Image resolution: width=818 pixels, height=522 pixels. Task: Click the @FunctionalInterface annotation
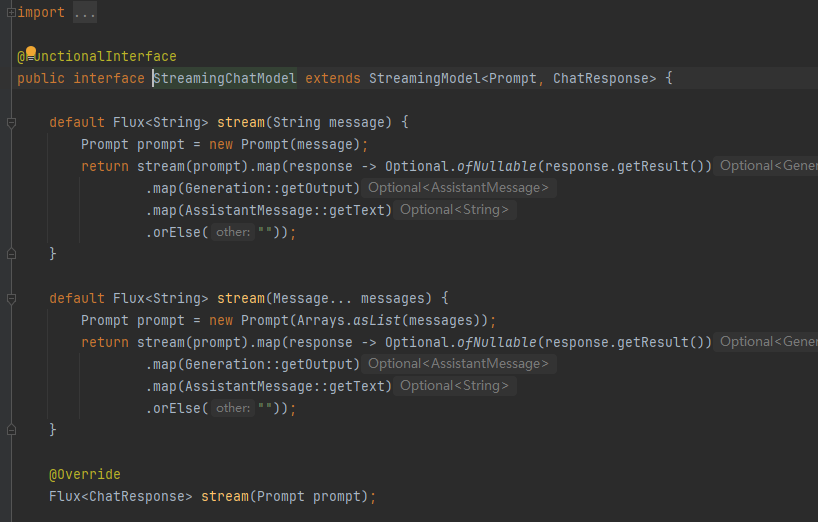tap(97, 56)
